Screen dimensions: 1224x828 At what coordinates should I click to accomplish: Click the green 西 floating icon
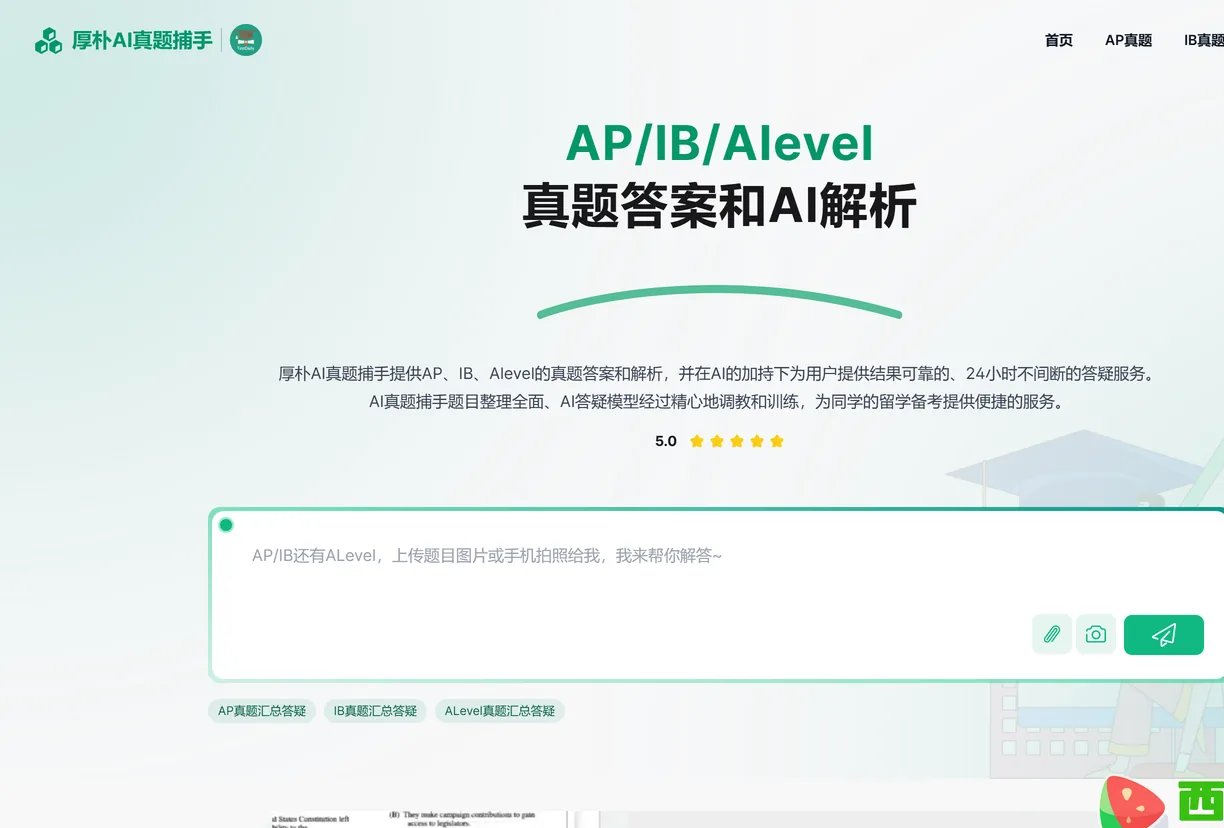[1200, 804]
